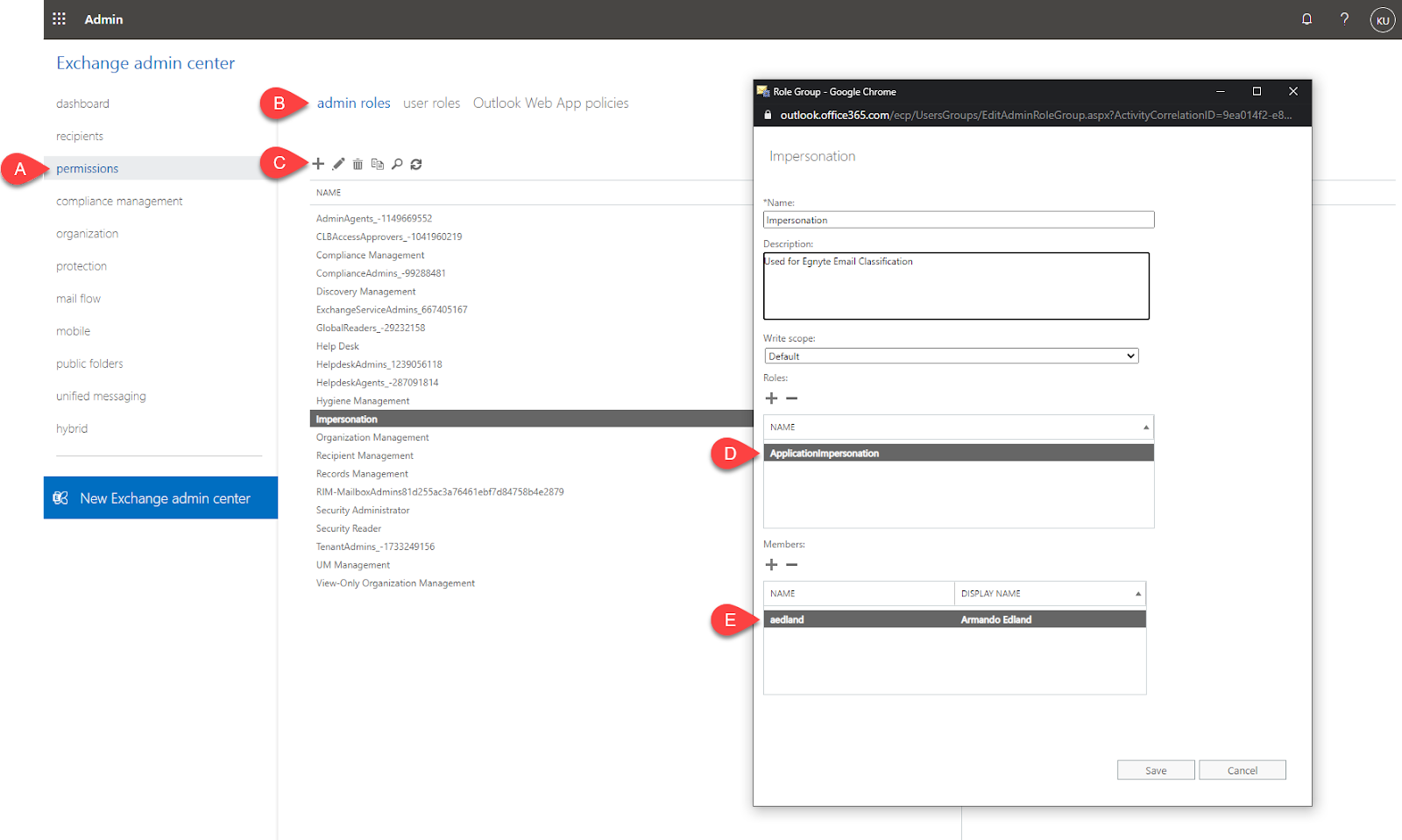This screenshot has height=840, width=1402.
Task: Click the help question mark icon
Action: [x=1344, y=18]
